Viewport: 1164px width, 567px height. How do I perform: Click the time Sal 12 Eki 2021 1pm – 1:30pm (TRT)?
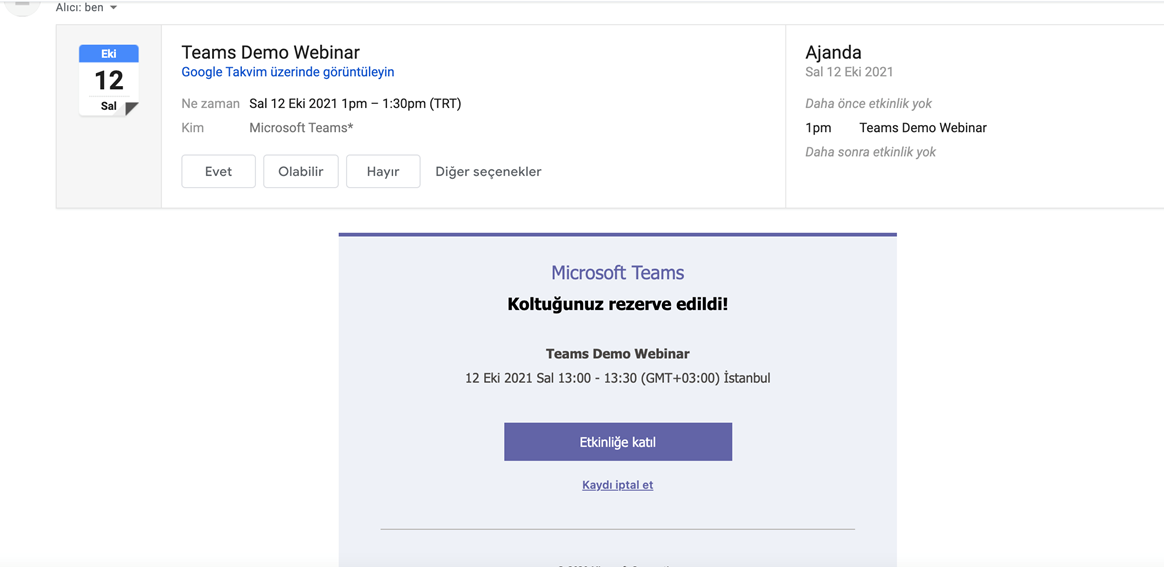(356, 104)
